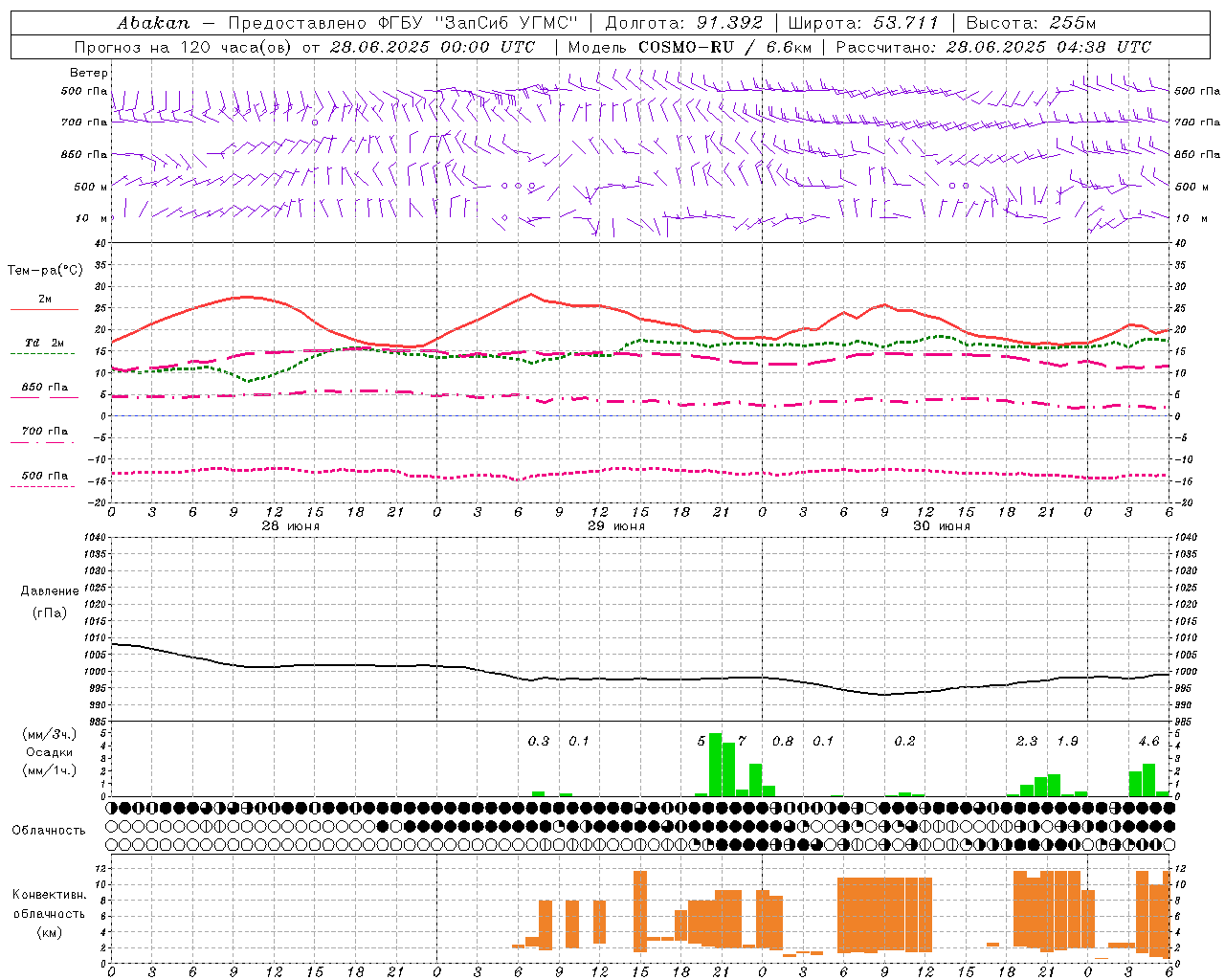Click the precipitation total "0.3"

tap(539, 741)
